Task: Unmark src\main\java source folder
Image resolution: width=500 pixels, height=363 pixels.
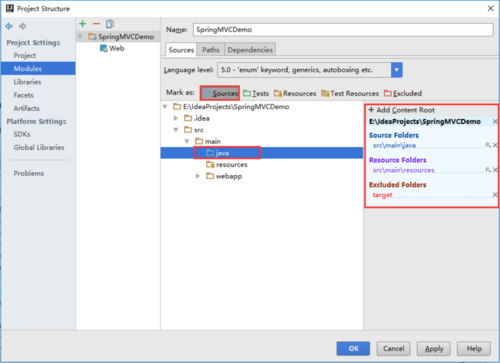Action: (495, 145)
